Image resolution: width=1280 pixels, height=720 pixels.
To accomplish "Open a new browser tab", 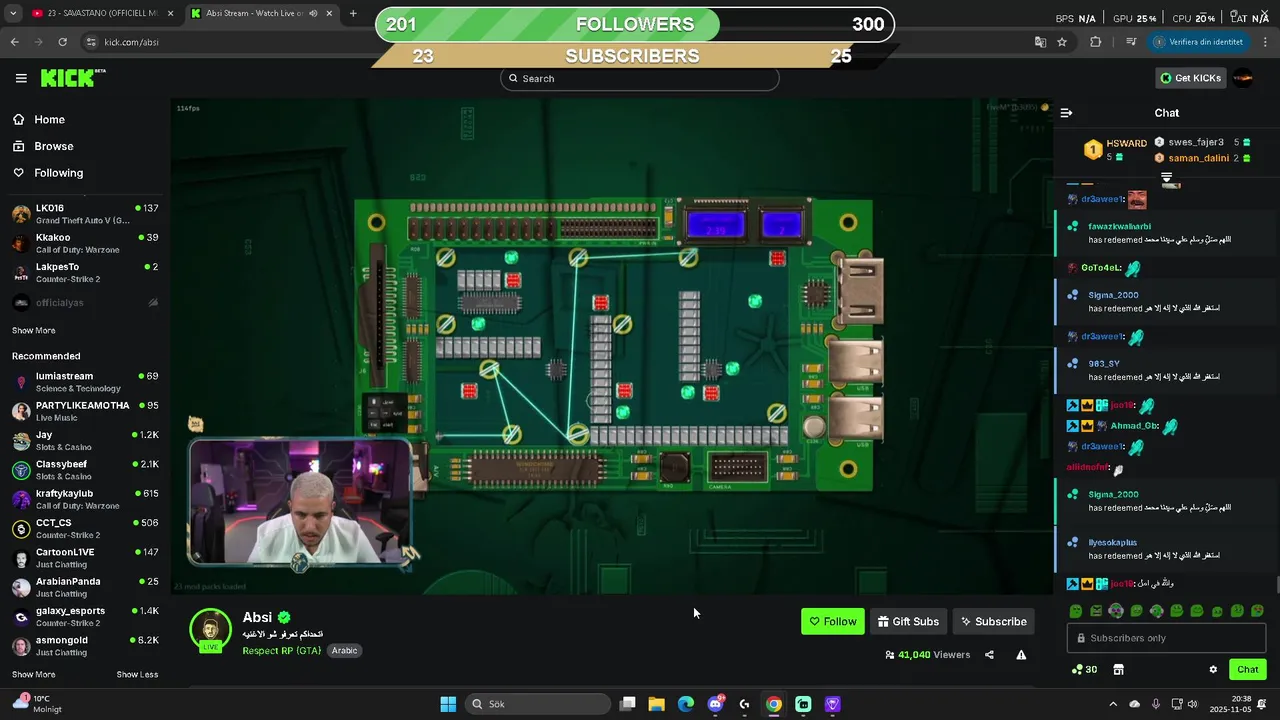I will (353, 14).
